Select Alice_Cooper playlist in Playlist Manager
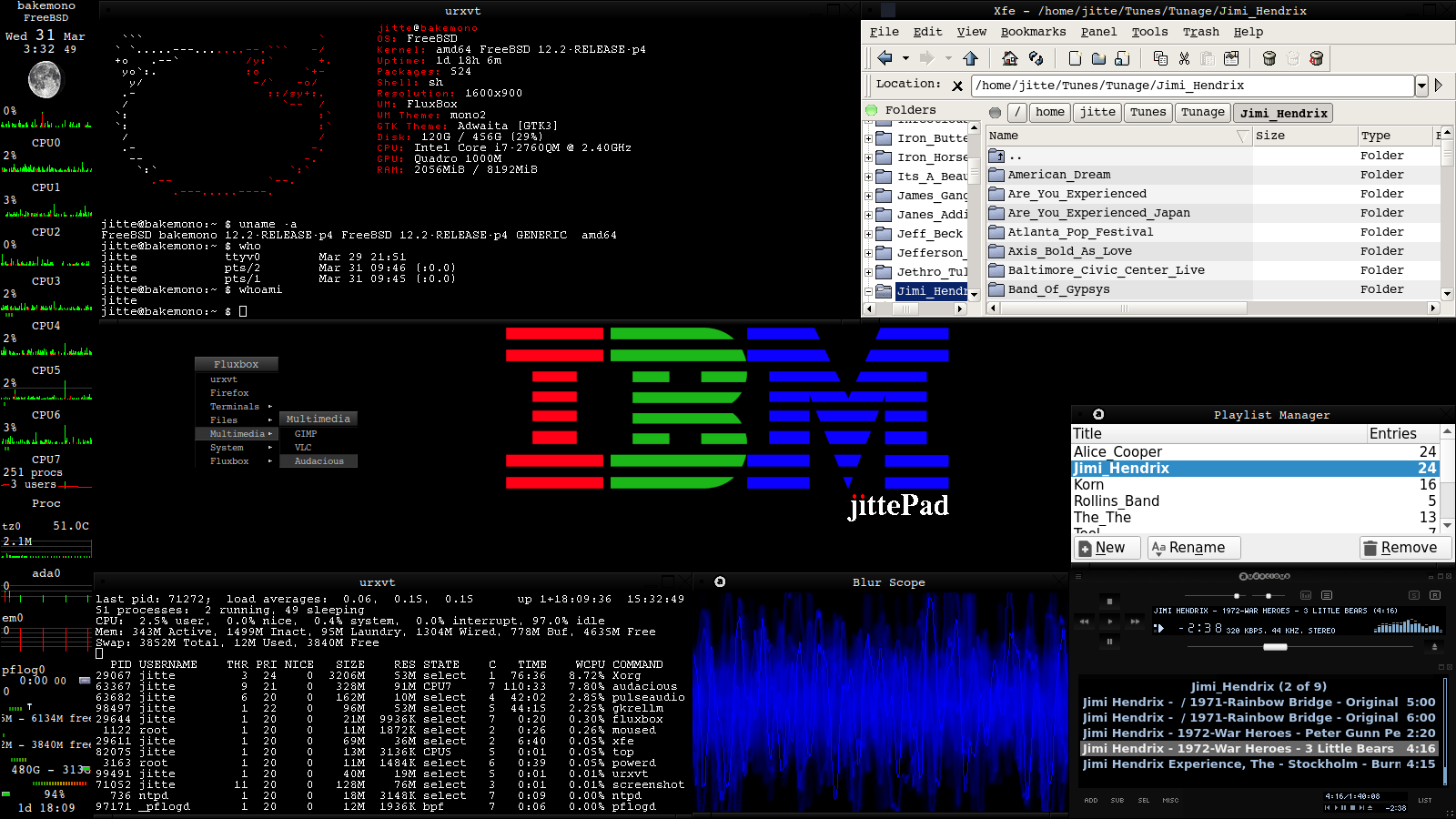 tap(1256, 451)
